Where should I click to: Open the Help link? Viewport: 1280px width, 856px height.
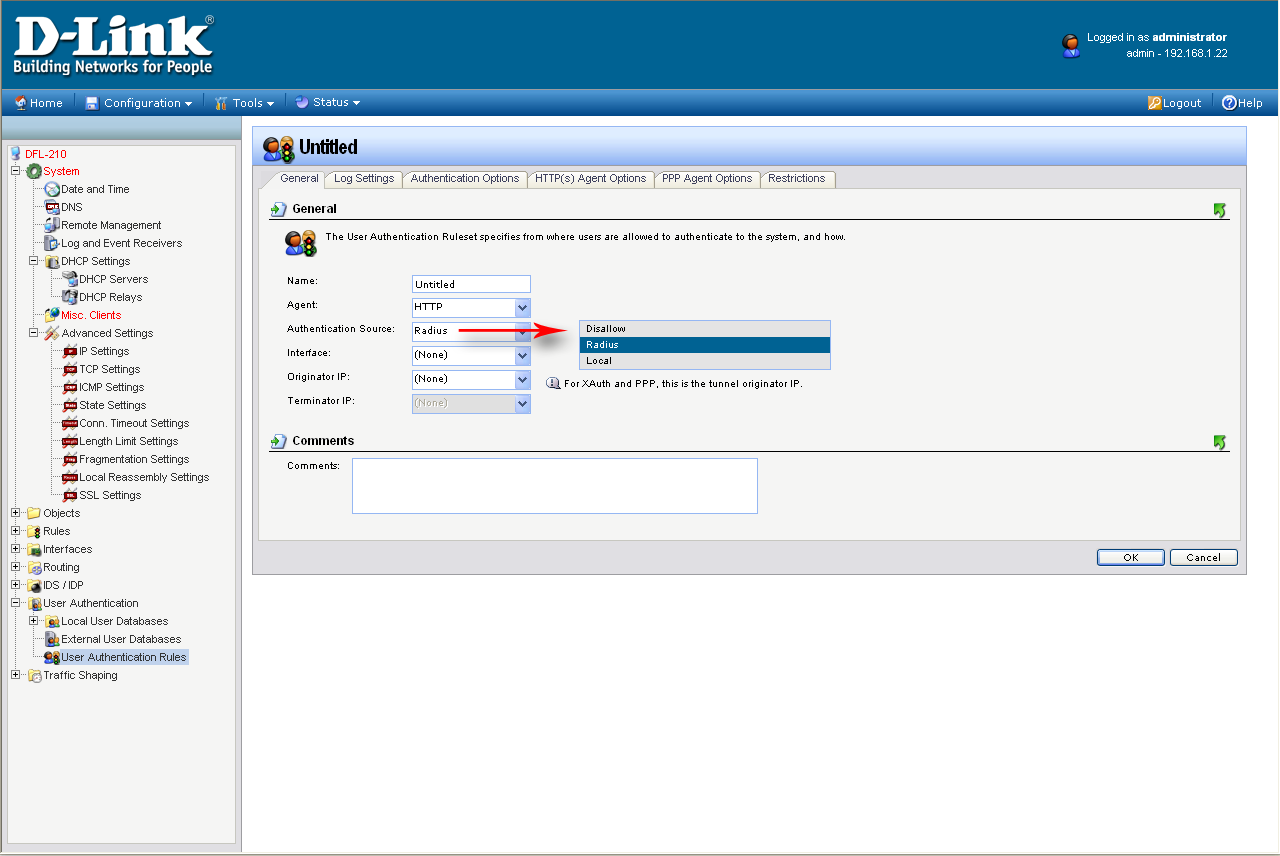[x=1242, y=103]
